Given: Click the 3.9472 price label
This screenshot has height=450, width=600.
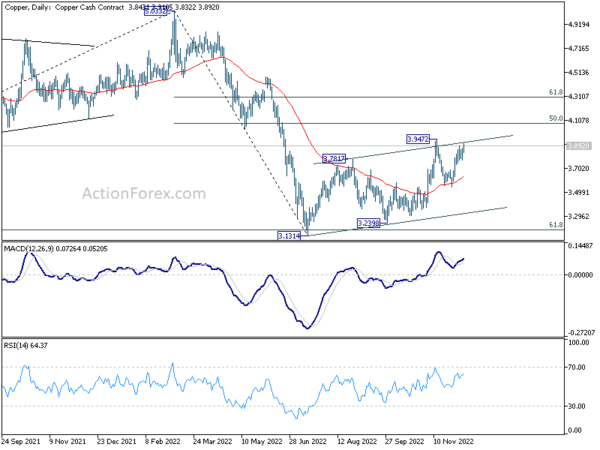Looking at the screenshot, I should pyautogui.click(x=418, y=139).
